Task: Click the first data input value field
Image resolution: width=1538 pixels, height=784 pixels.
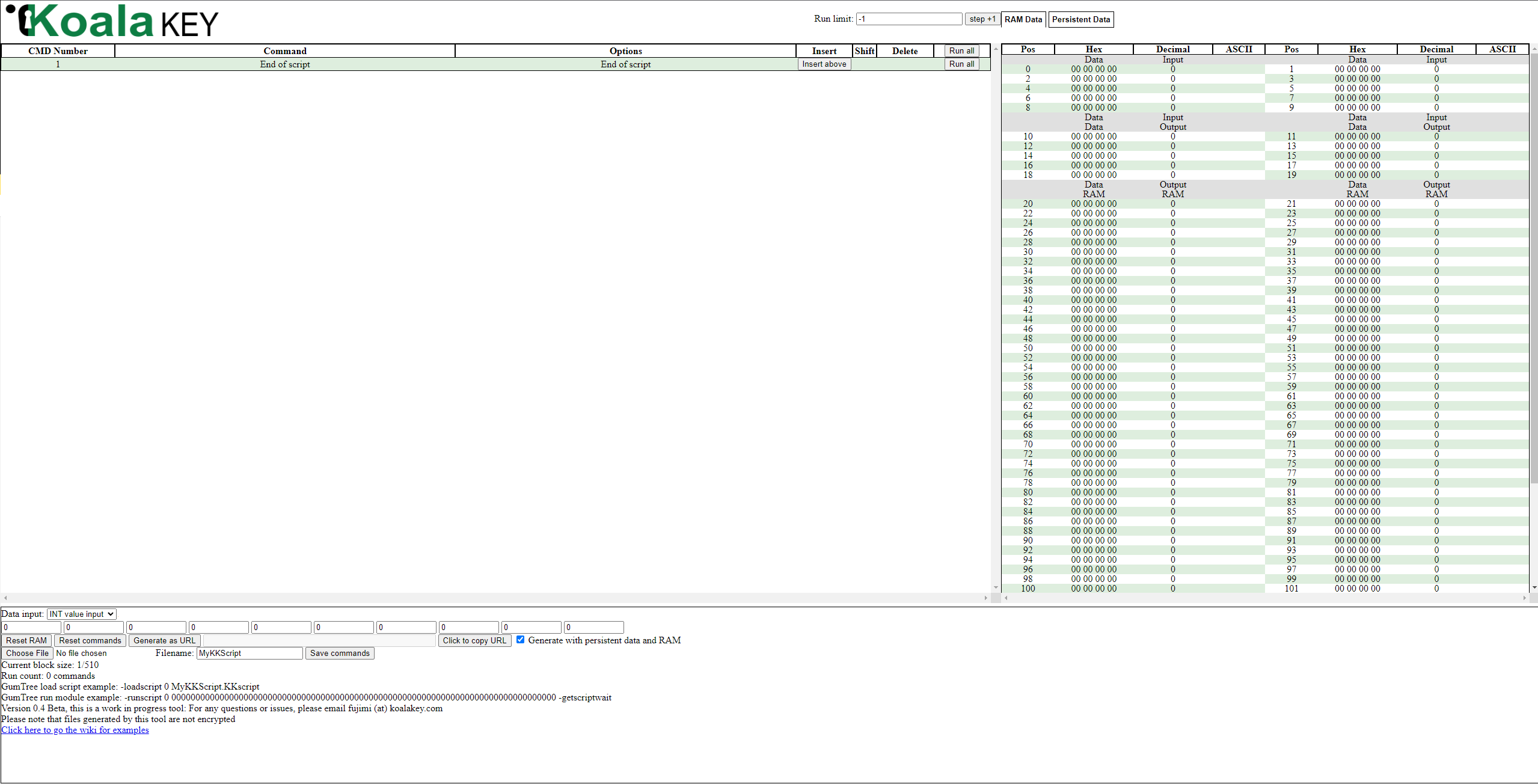Action: point(31,627)
